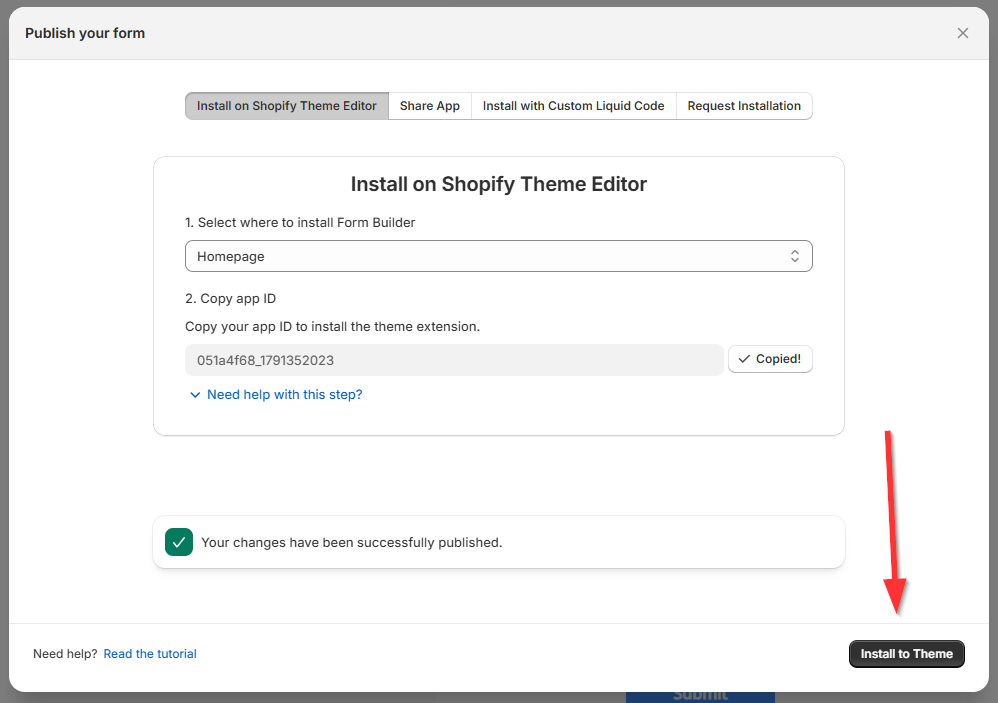Open the Homepage location dropdown
998x703 pixels.
tap(498, 256)
